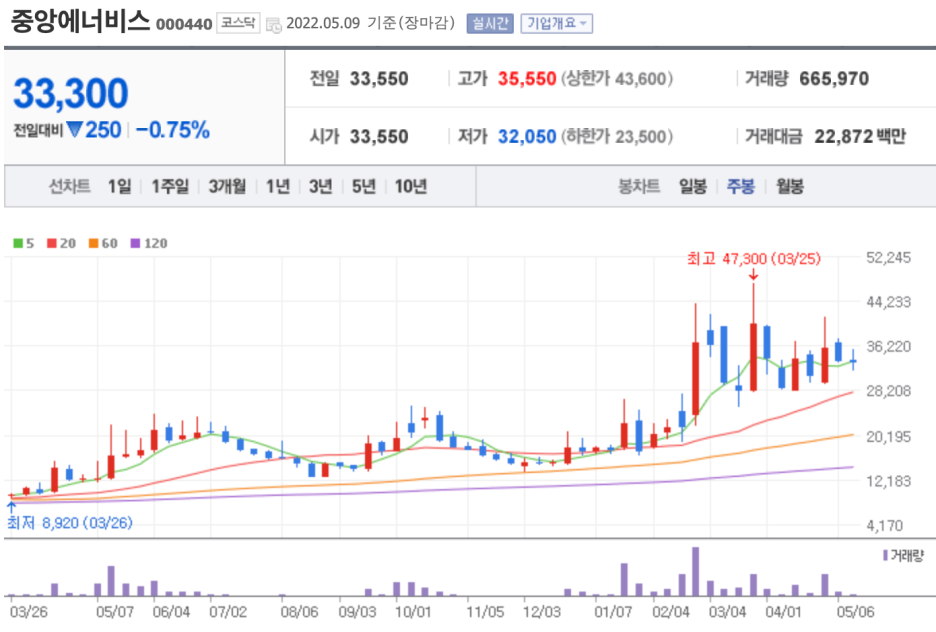Click the 최저 8,920 (03/26) marker
Image resolution: width=936 pixels, height=632 pixels.
(70, 523)
